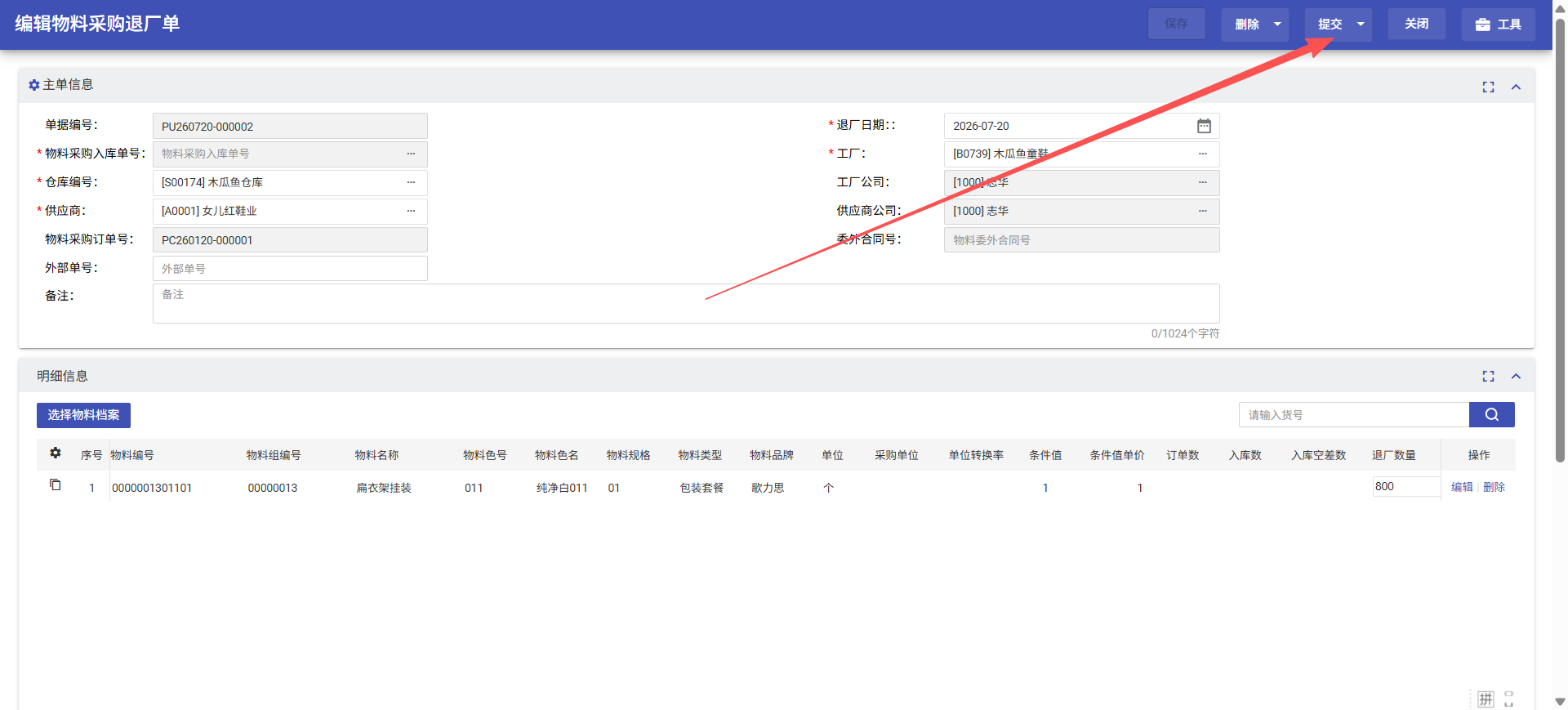The height and width of the screenshot is (710, 1568).
Task: Expand the 提交 dropdown arrow
Action: [1361, 25]
